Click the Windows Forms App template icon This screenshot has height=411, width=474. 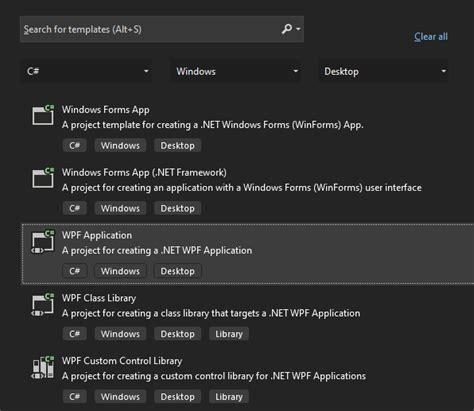[x=43, y=115]
